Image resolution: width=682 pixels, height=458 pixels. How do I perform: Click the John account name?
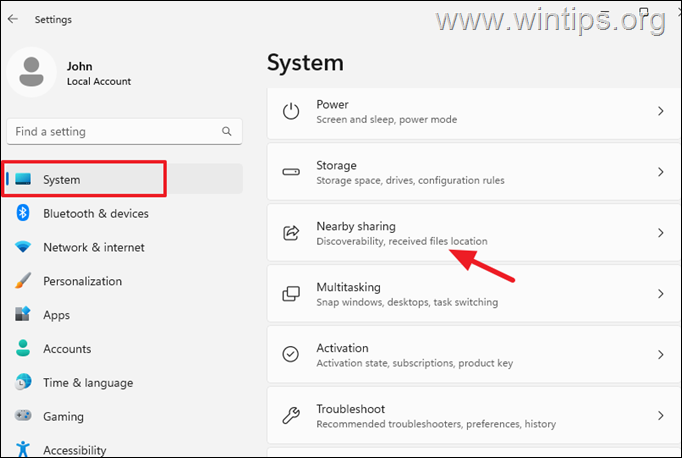[x=80, y=66]
